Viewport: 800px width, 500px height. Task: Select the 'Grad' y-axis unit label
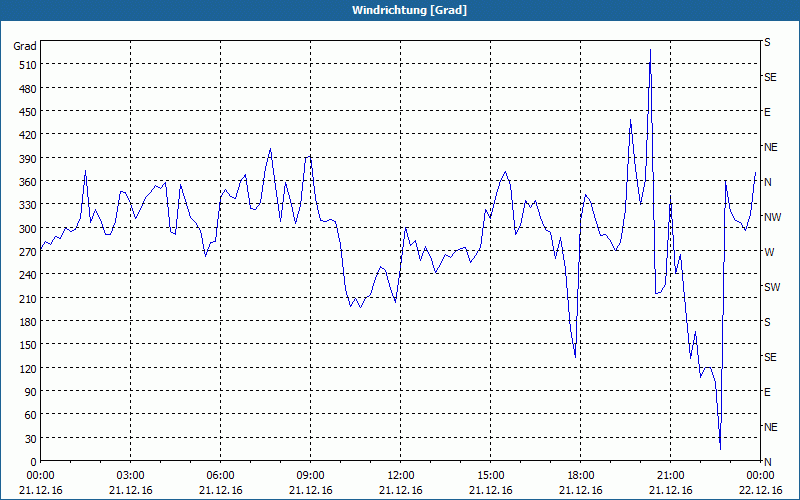click(x=25, y=46)
